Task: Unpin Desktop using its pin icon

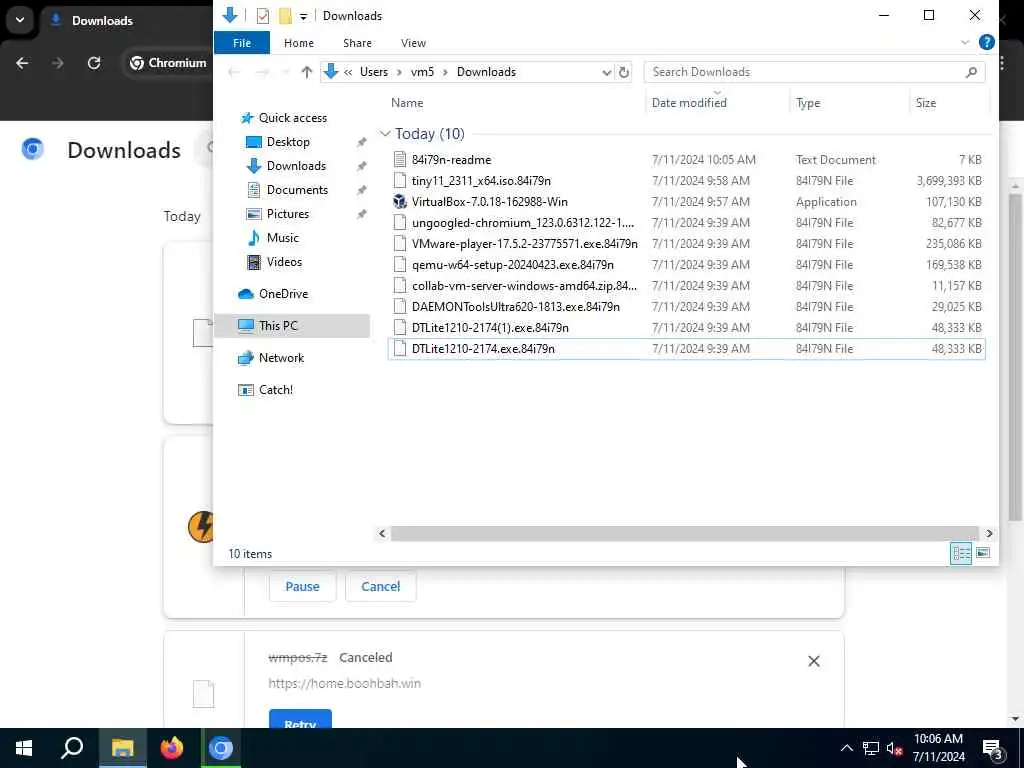Action: pyautogui.click(x=361, y=142)
